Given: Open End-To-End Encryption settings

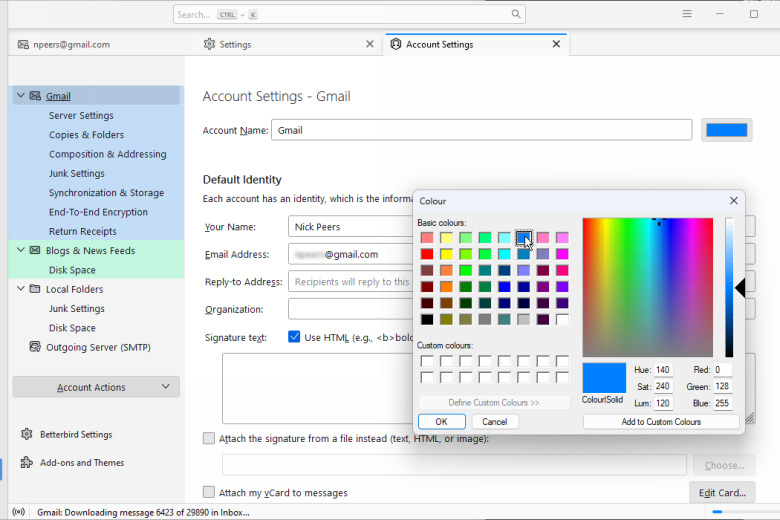Looking at the screenshot, I should tap(98, 212).
